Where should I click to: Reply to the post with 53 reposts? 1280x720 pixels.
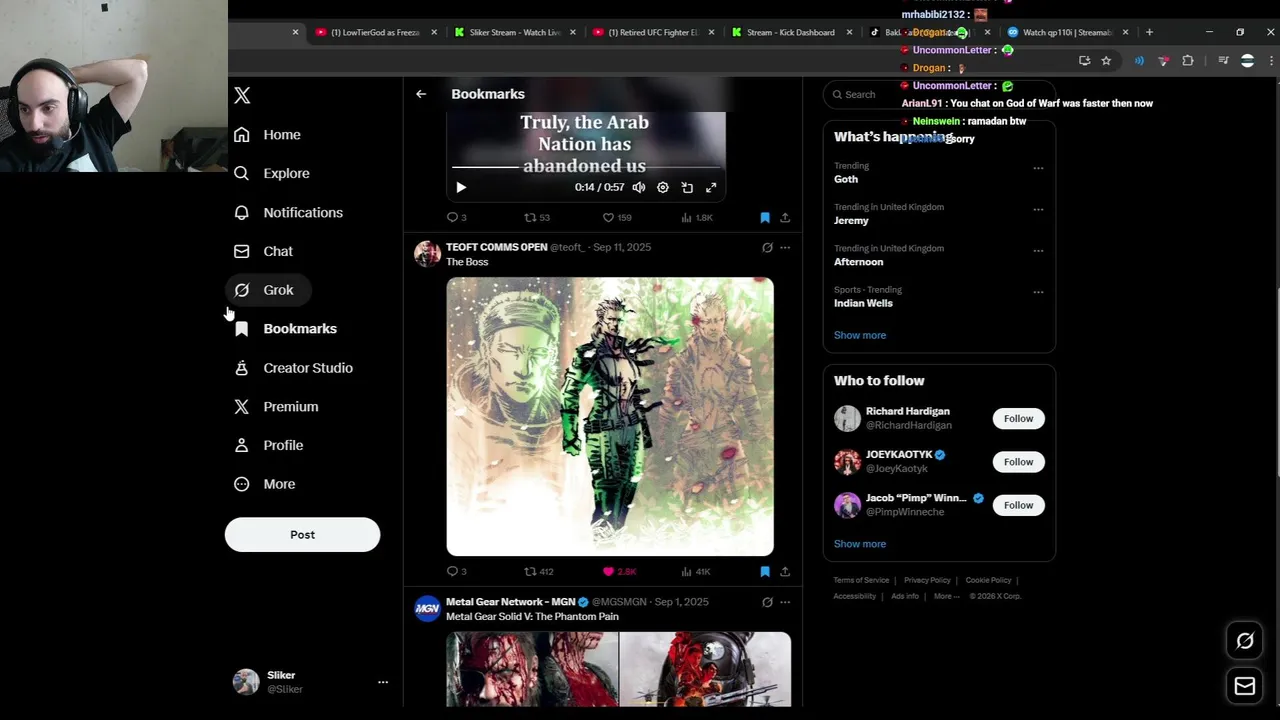[x=456, y=217]
